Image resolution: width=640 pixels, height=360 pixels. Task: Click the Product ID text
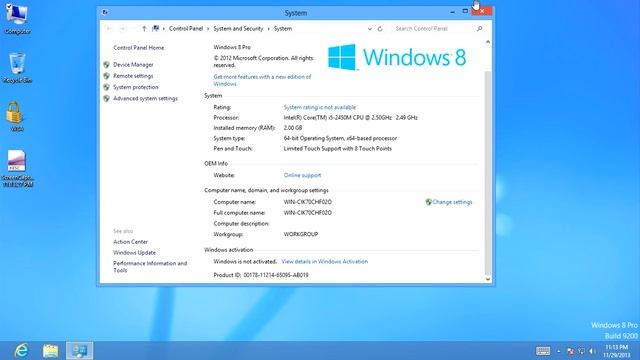click(261, 275)
